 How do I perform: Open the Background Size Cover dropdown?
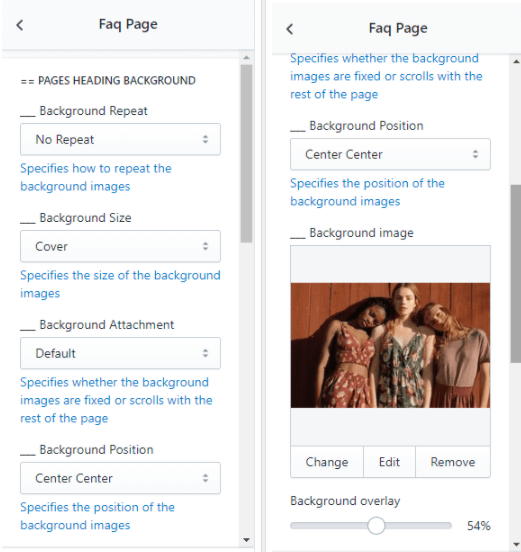[120, 246]
